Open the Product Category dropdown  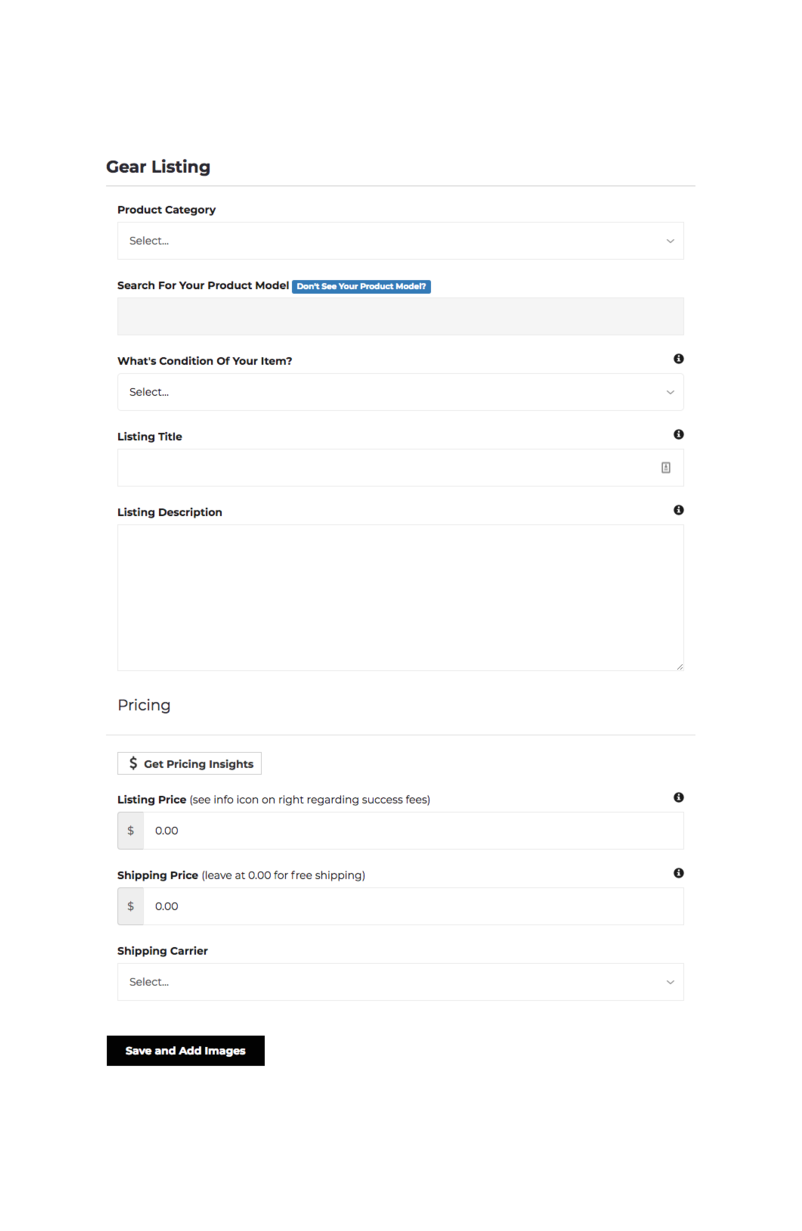(400, 241)
